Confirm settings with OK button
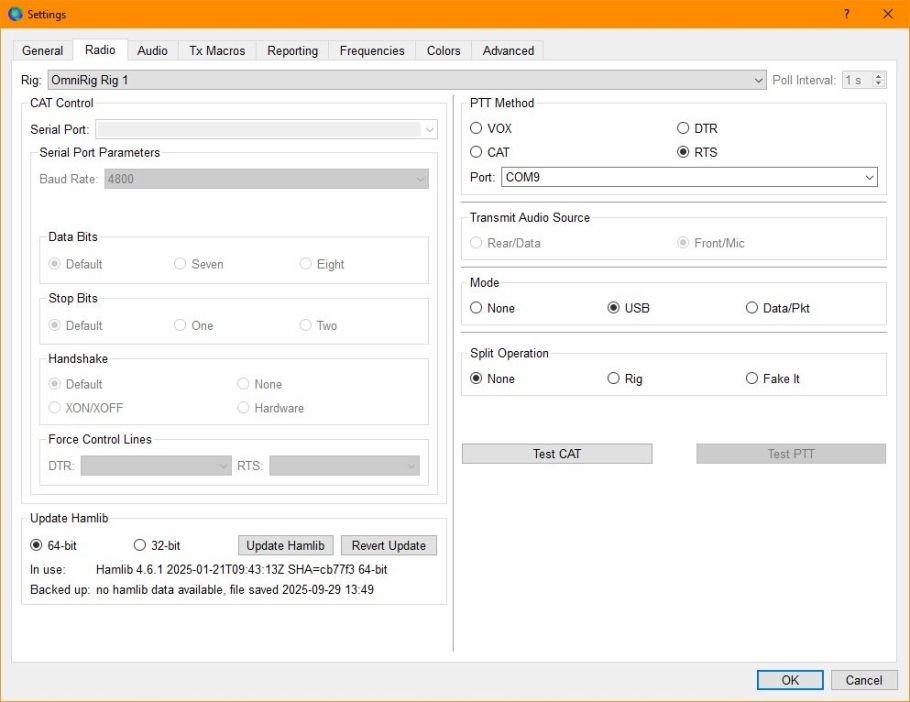Image resolution: width=910 pixels, height=702 pixels. click(789, 680)
